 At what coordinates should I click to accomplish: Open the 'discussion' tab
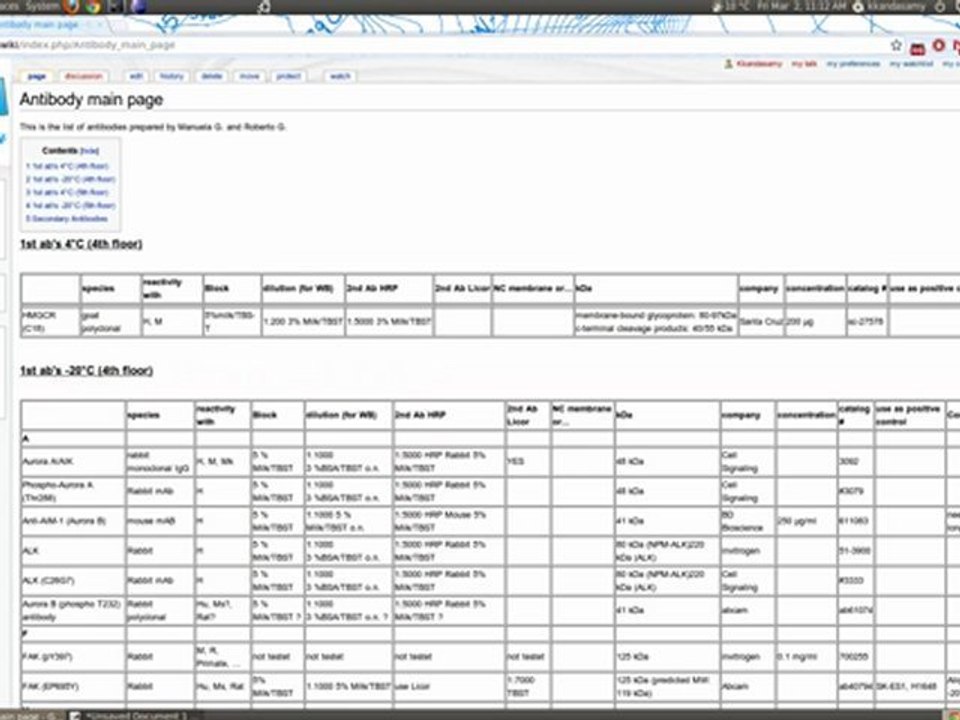point(84,77)
